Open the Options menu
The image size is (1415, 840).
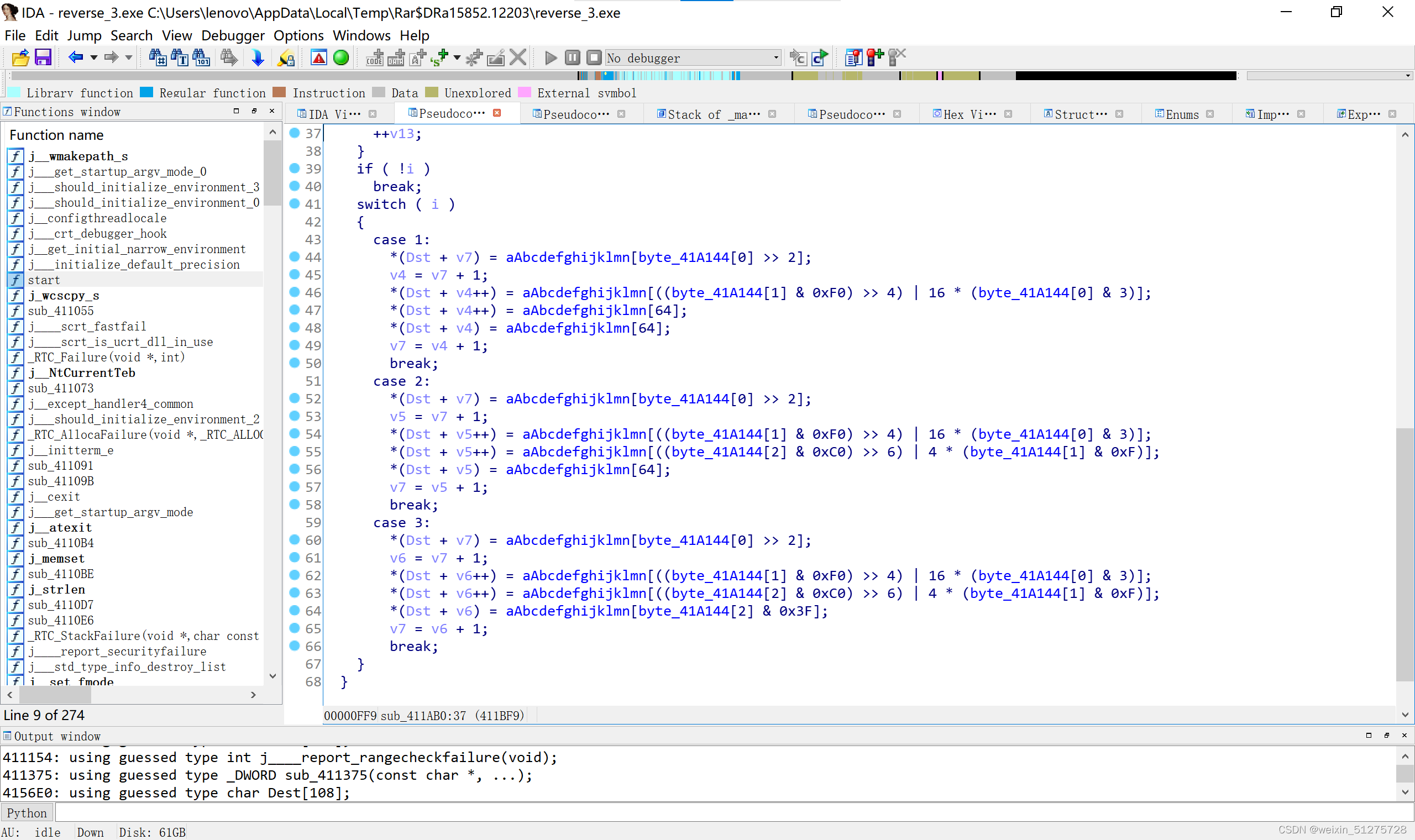pos(298,35)
